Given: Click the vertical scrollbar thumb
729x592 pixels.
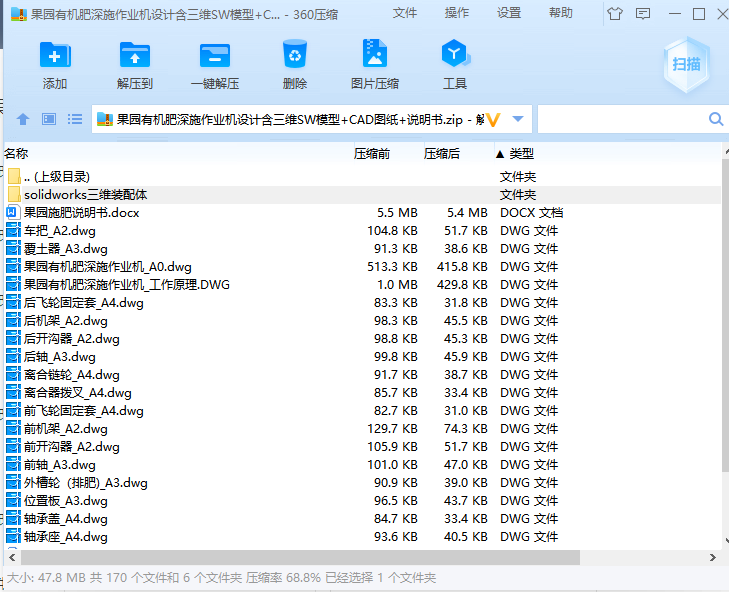Looking at the screenshot, I should pos(725,316).
